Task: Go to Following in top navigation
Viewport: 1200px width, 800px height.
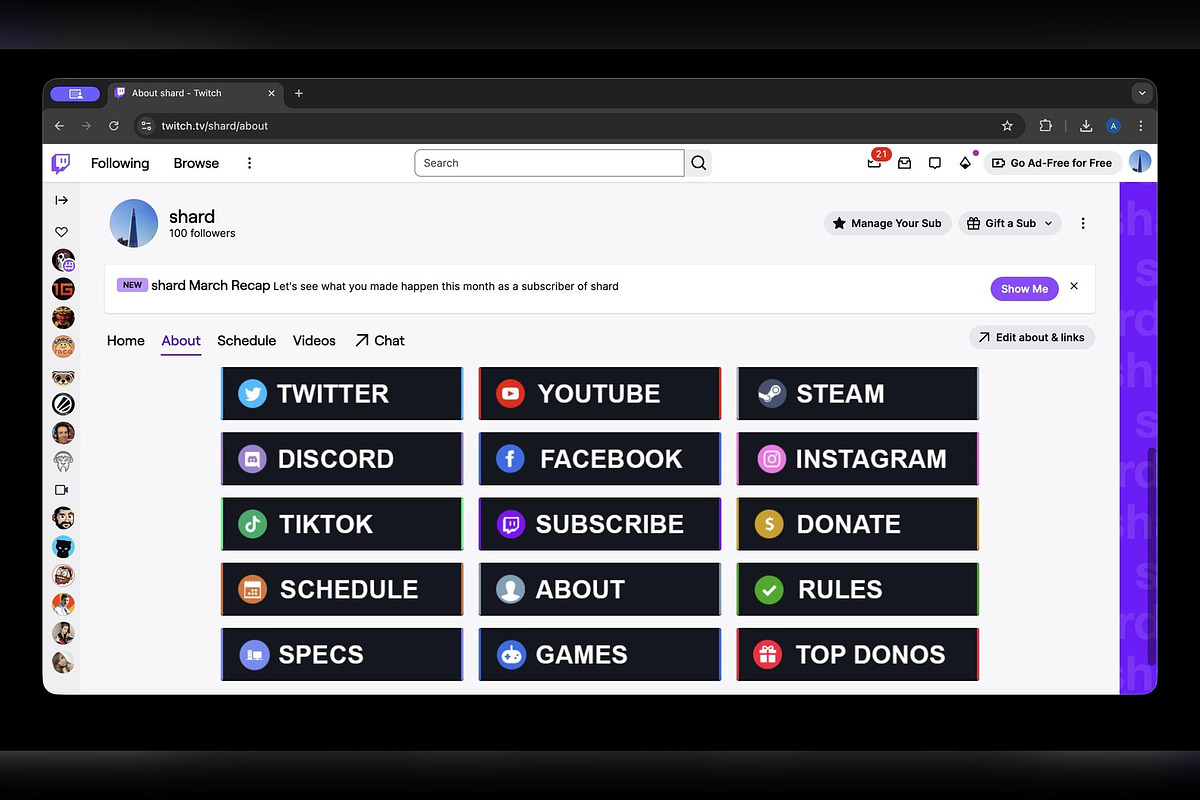Action: pos(120,163)
